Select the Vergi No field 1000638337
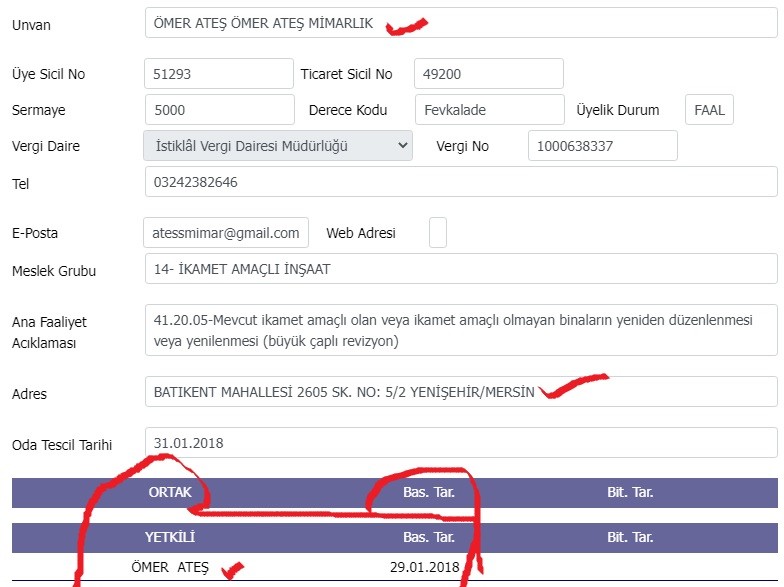This screenshot has height=587, width=784. click(602, 146)
